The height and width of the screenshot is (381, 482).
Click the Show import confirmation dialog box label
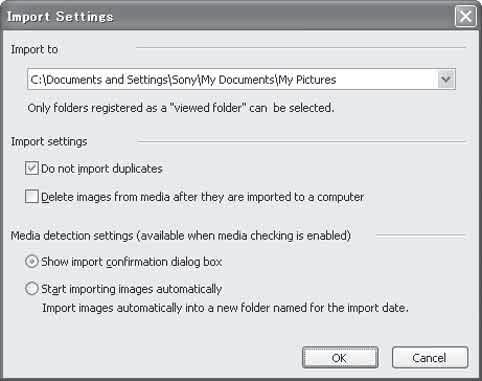pyautogui.click(x=132, y=262)
